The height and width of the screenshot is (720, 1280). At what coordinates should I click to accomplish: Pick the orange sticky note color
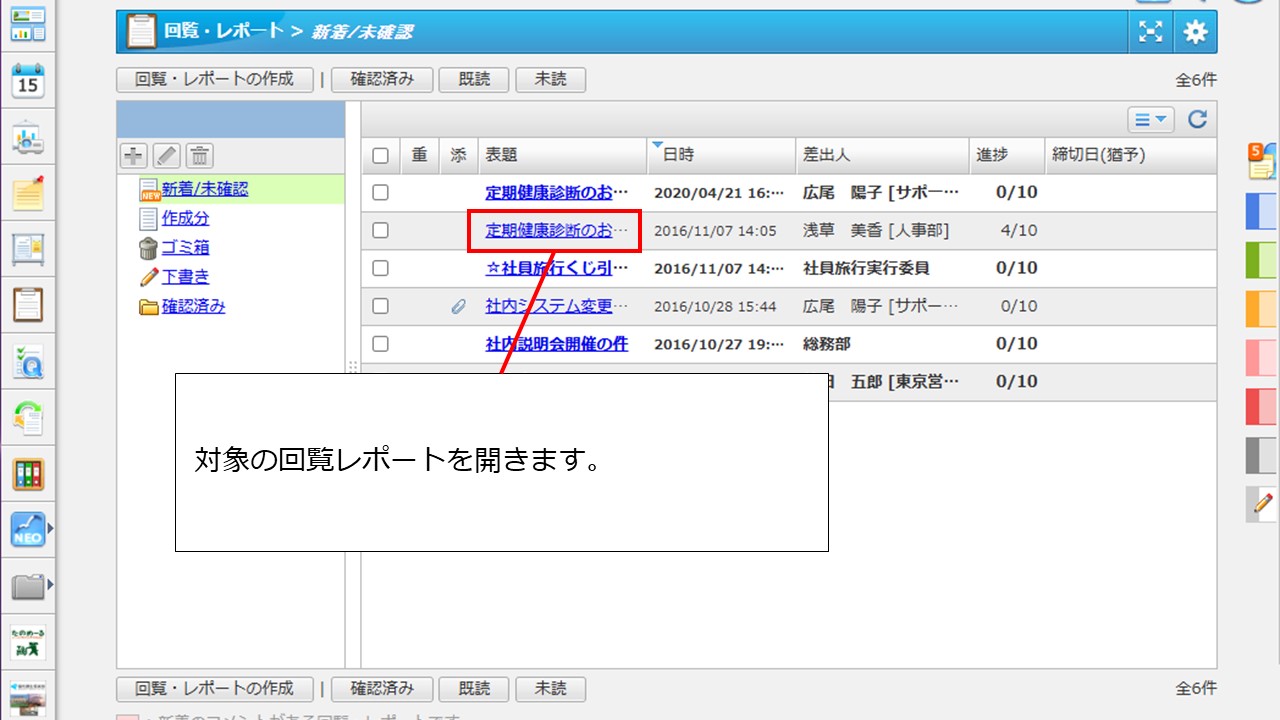click(x=1262, y=308)
